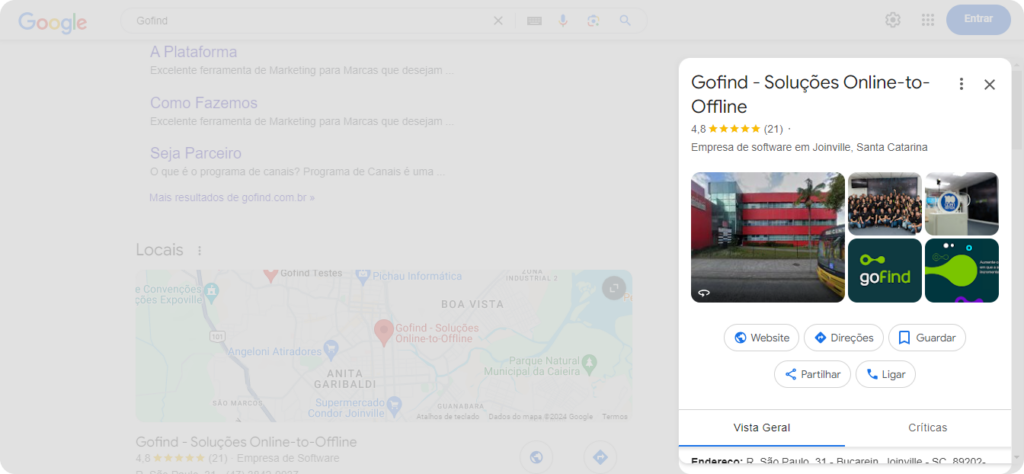The width and height of the screenshot is (1024, 474).
Task: Open the Gofind listing title under the map
Action: [246, 442]
